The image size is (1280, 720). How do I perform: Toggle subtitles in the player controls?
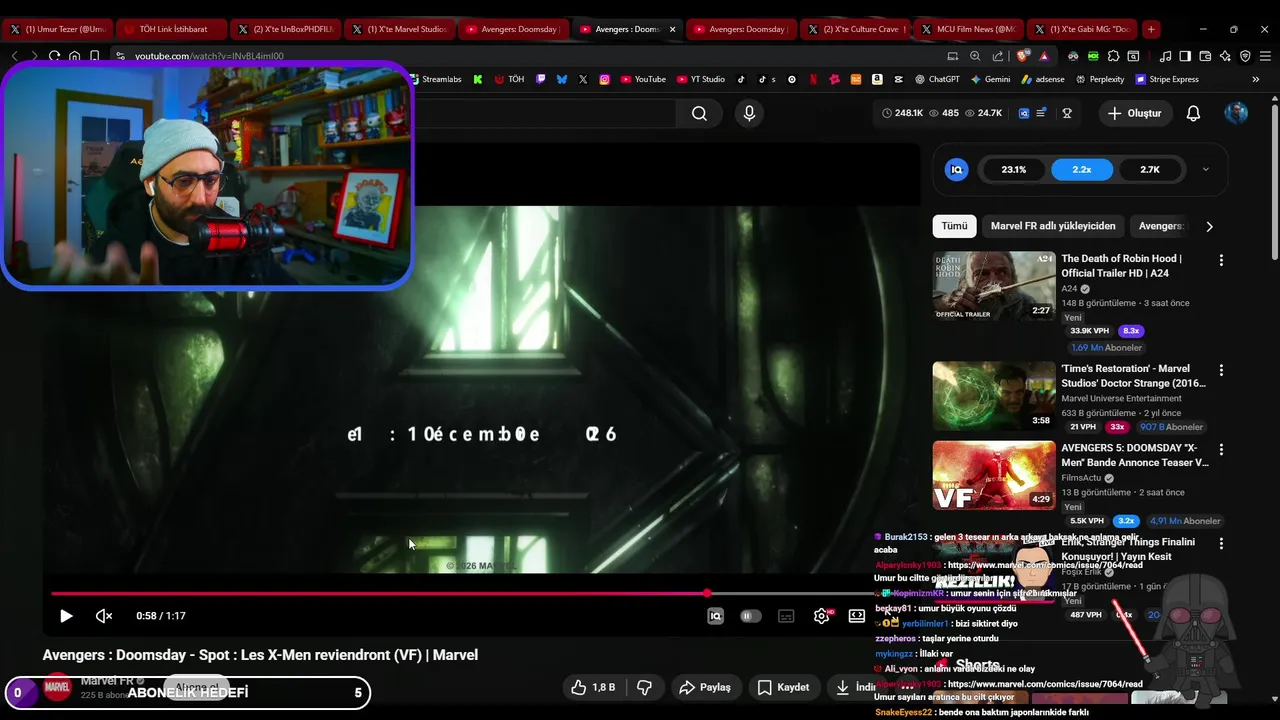[786, 616]
